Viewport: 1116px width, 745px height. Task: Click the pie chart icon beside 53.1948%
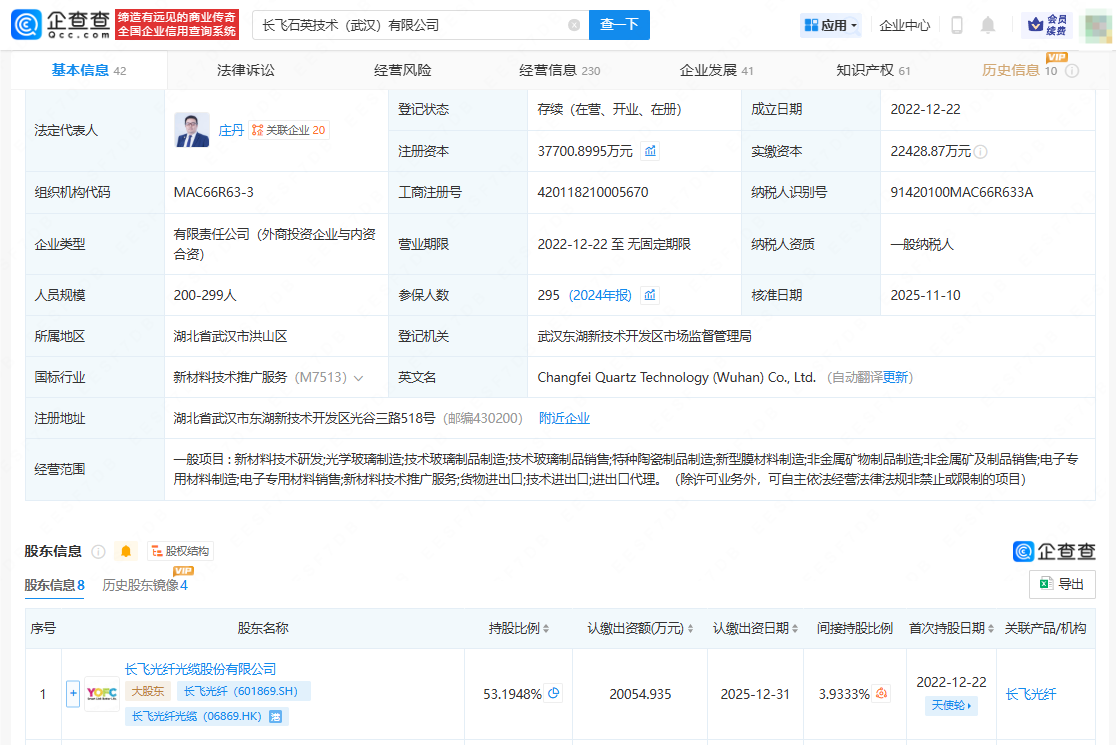(554, 693)
